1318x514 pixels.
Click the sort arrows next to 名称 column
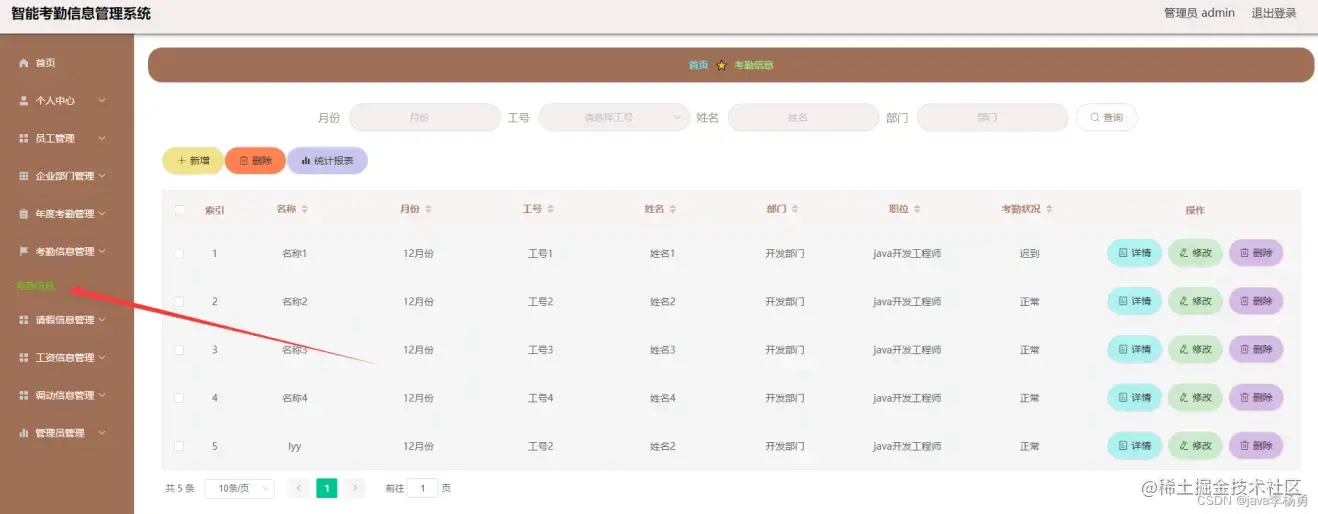[x=305, y=209]
